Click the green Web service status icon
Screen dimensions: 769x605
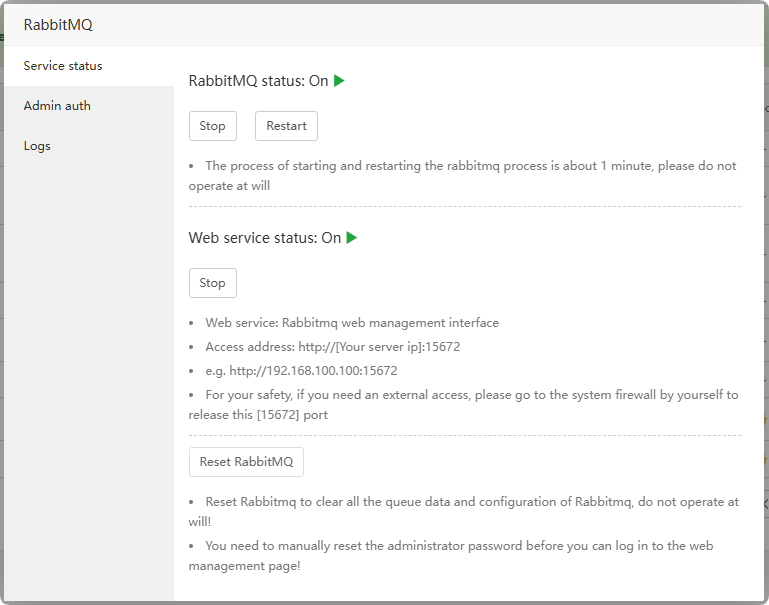tap(352, 238)
